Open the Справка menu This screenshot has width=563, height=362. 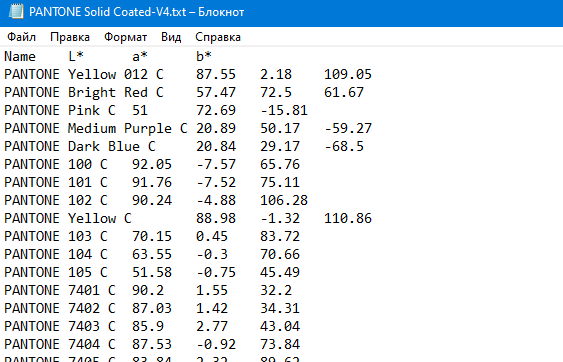click(x=218, y=37)
